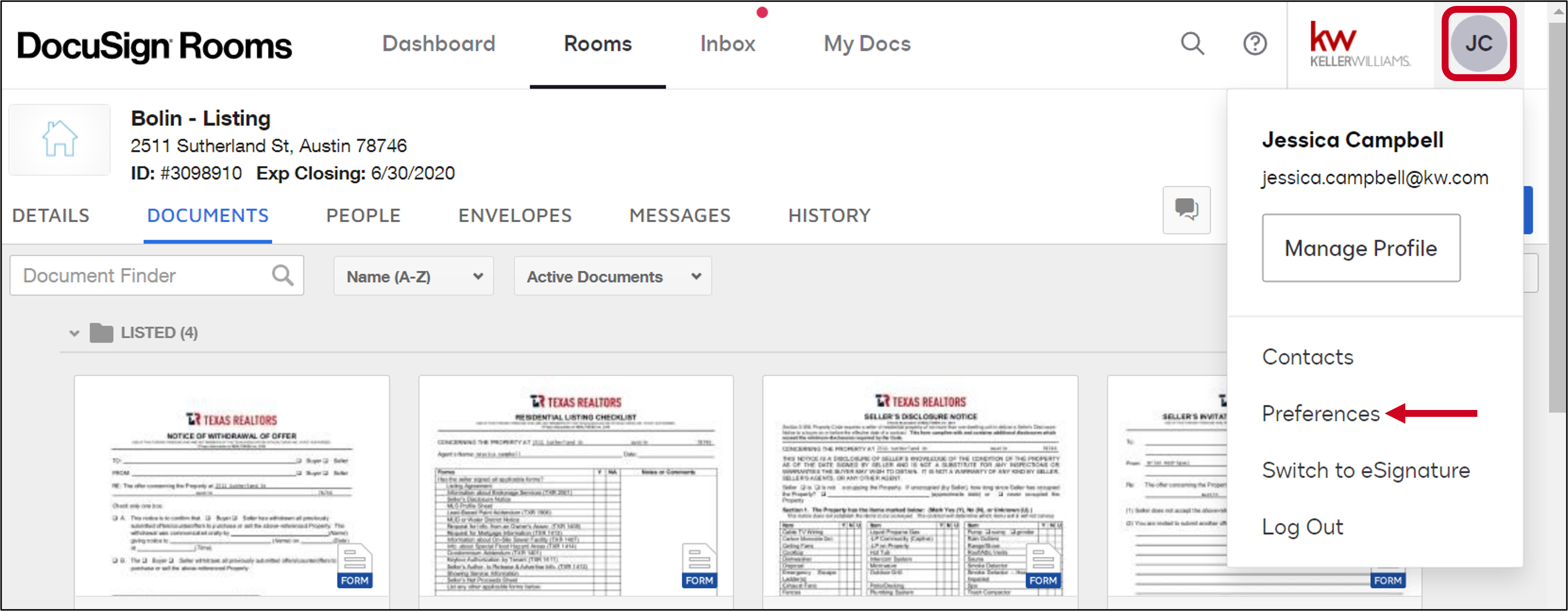Viewport: 1568px width, 611px height.
Task: Click the Exp Closing 6/30/2020 date
Action: coord(355,174)
